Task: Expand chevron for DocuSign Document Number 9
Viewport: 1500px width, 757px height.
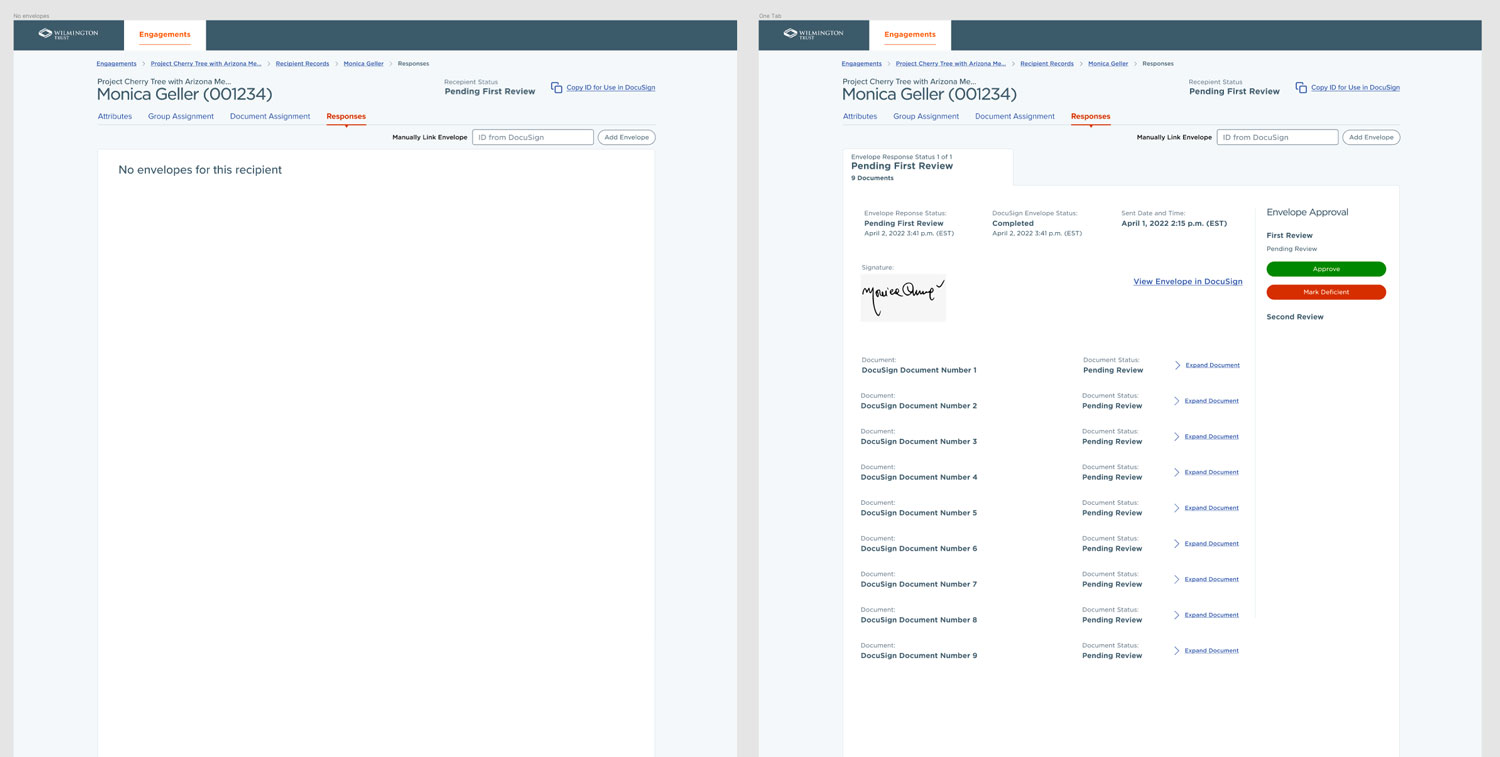Action: pos(1177,651)
